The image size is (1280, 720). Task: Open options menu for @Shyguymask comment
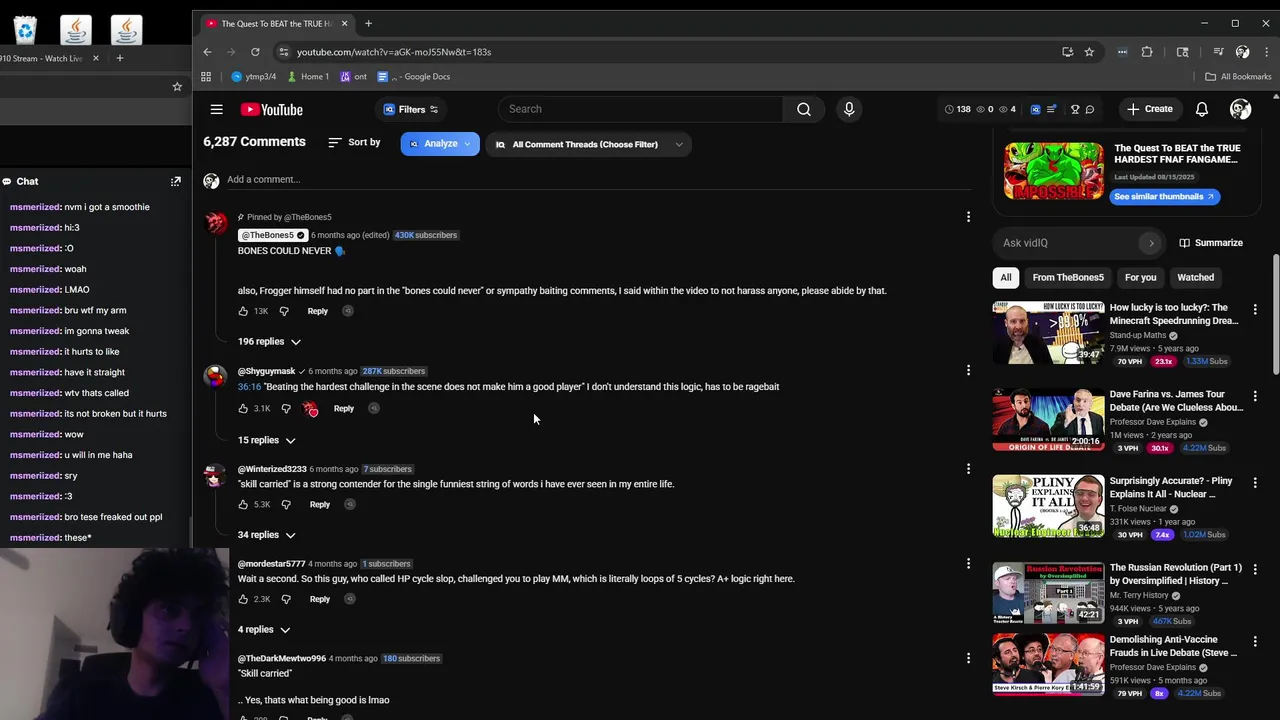(968, 370)
